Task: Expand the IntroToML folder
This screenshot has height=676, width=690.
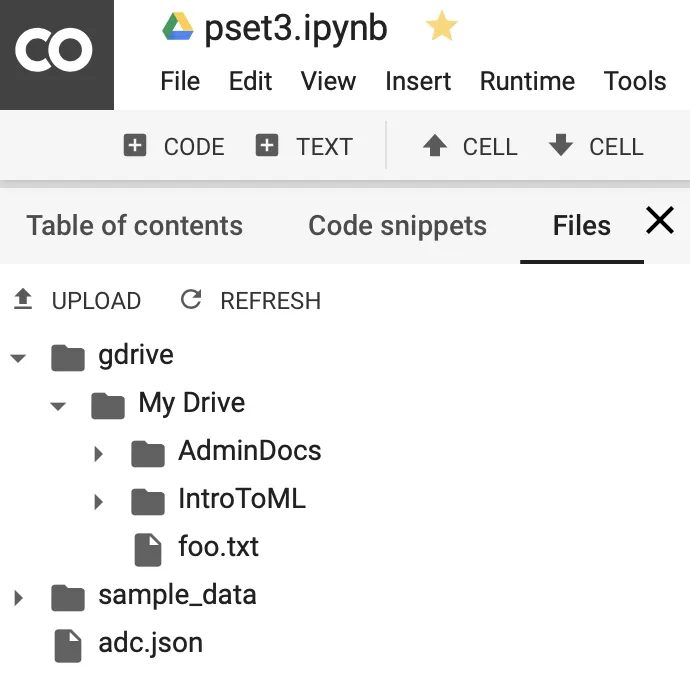Action: click(x=98, y=501)
